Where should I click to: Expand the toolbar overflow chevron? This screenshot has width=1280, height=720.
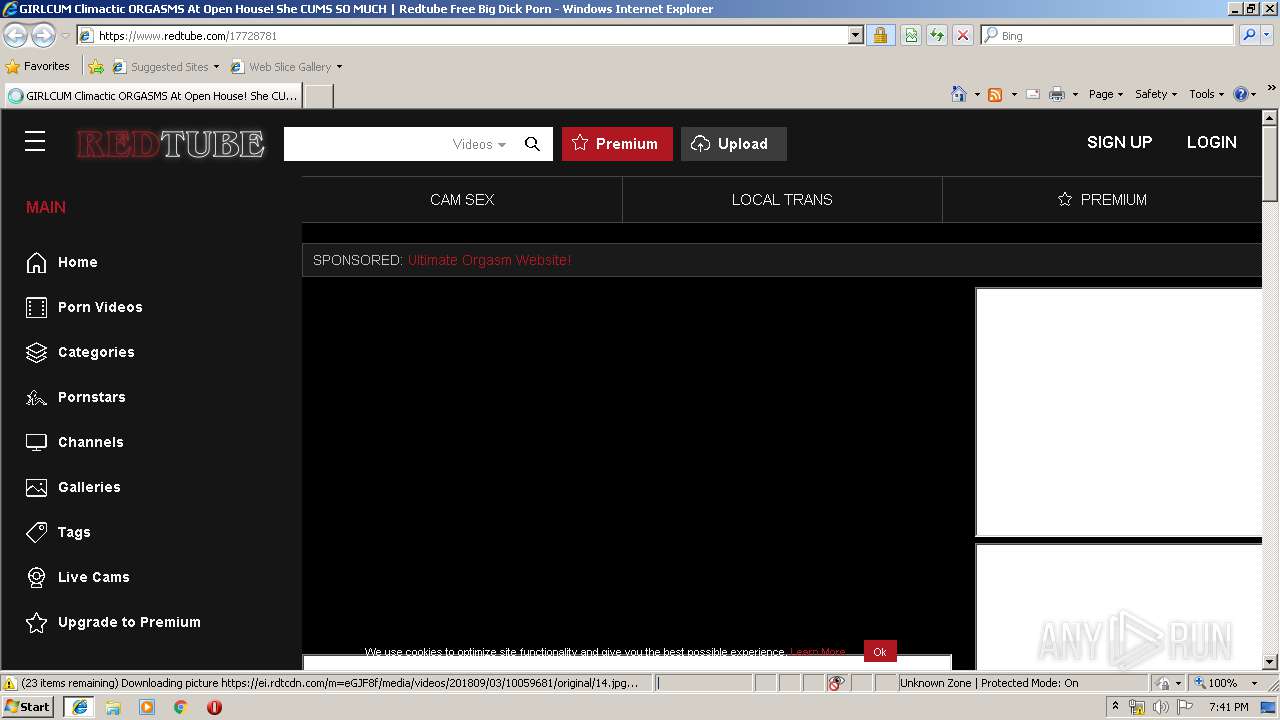(1271, 88)
